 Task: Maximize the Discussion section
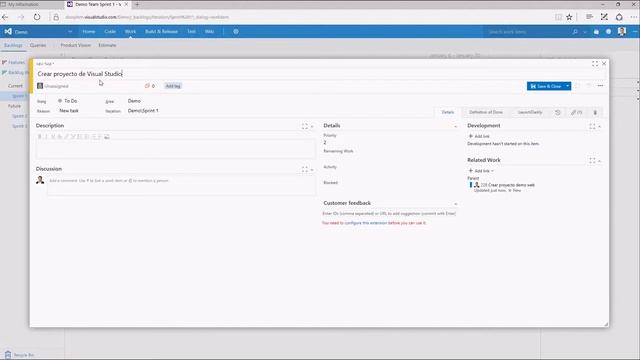tap(305, 169)
